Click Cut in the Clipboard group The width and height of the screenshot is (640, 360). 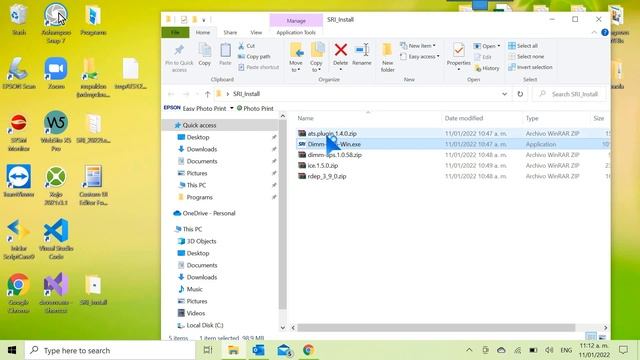247,46
